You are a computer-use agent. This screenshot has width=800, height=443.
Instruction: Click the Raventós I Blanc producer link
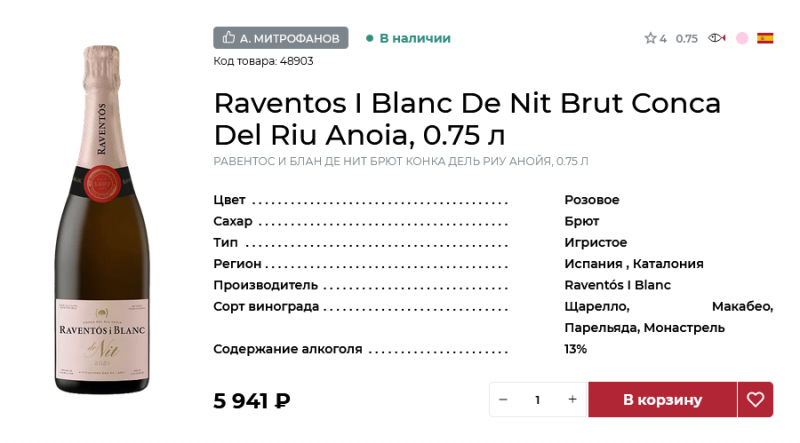(617, 285)
